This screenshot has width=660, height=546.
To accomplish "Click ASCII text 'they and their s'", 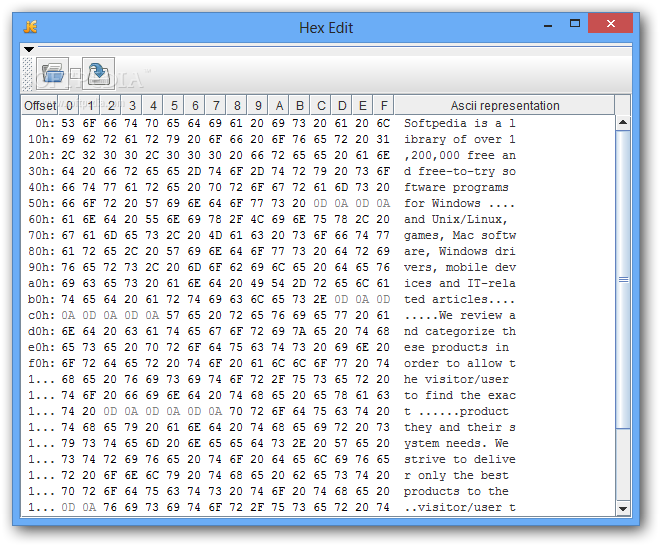I will pos(460,427).
